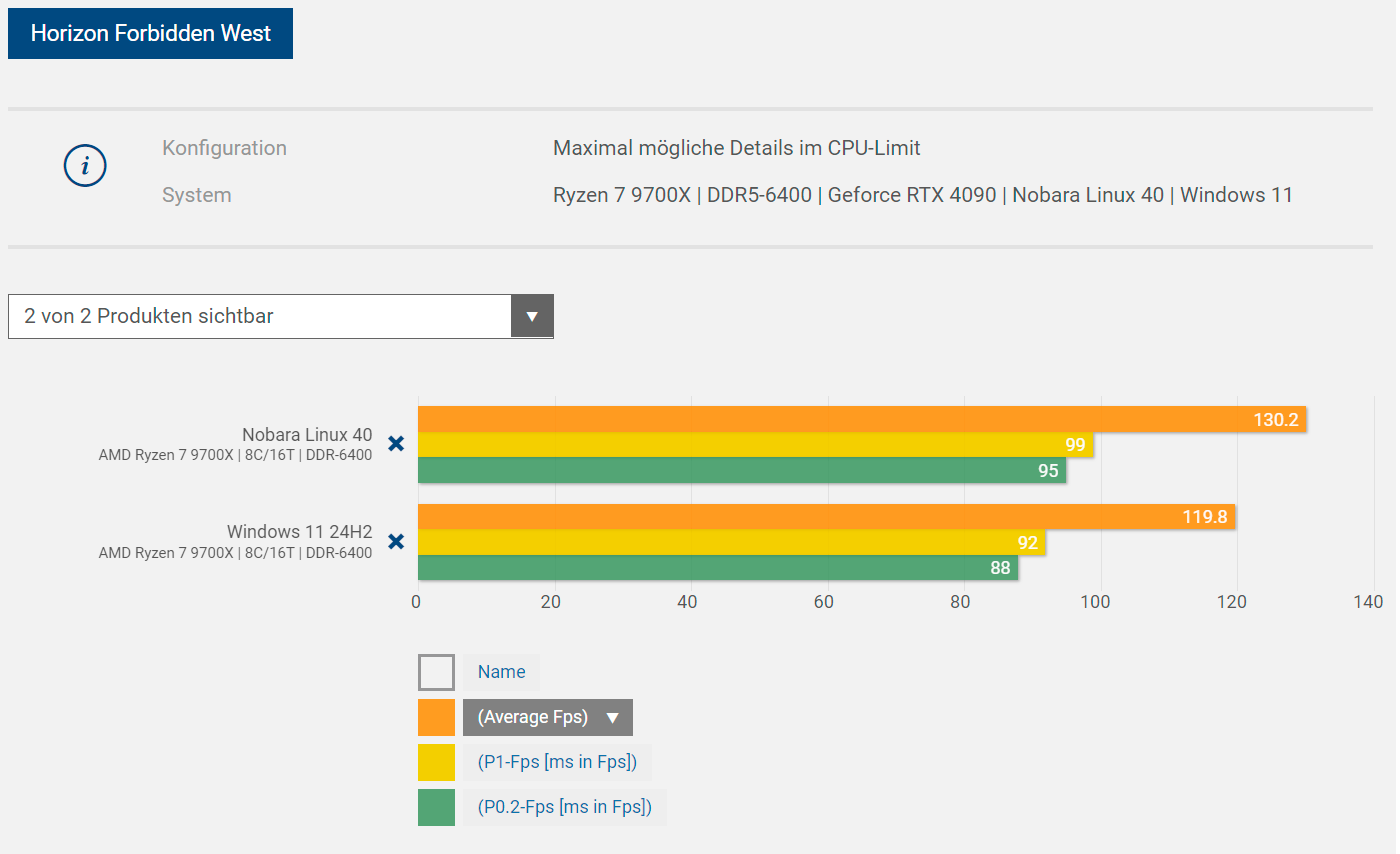Click the x-axis value 0

tap(416, 602)
